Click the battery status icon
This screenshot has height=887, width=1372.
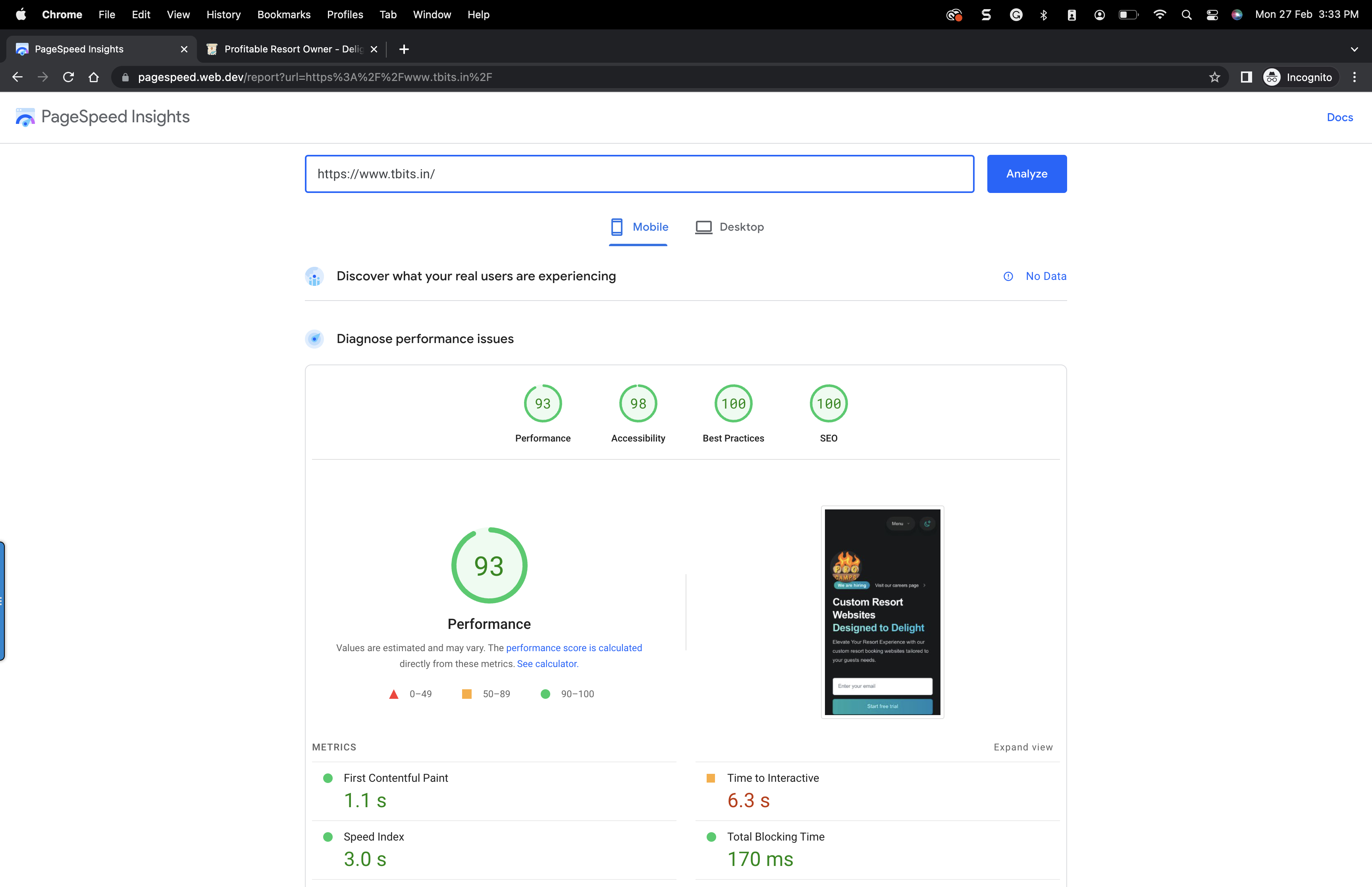tap(1129, 15)
